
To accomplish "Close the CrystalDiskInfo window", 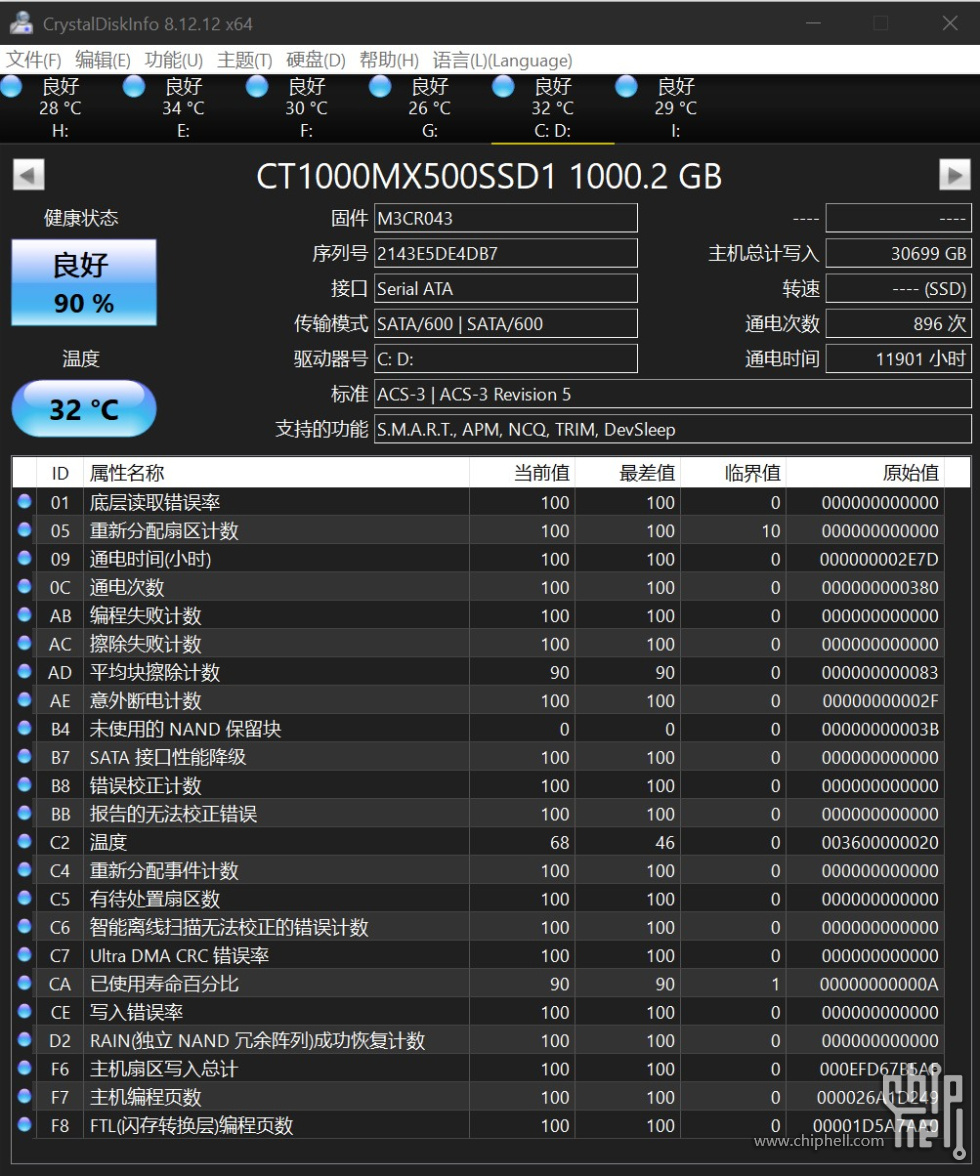I will [x=950, y=23].
